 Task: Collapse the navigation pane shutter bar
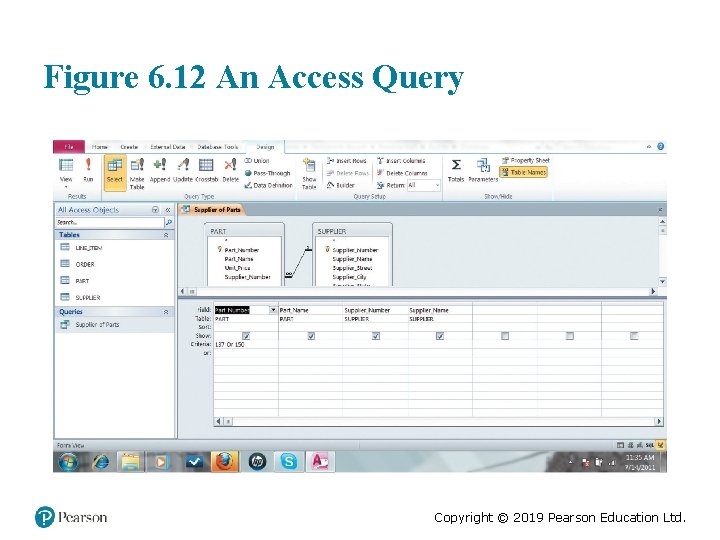click(168, 210)
